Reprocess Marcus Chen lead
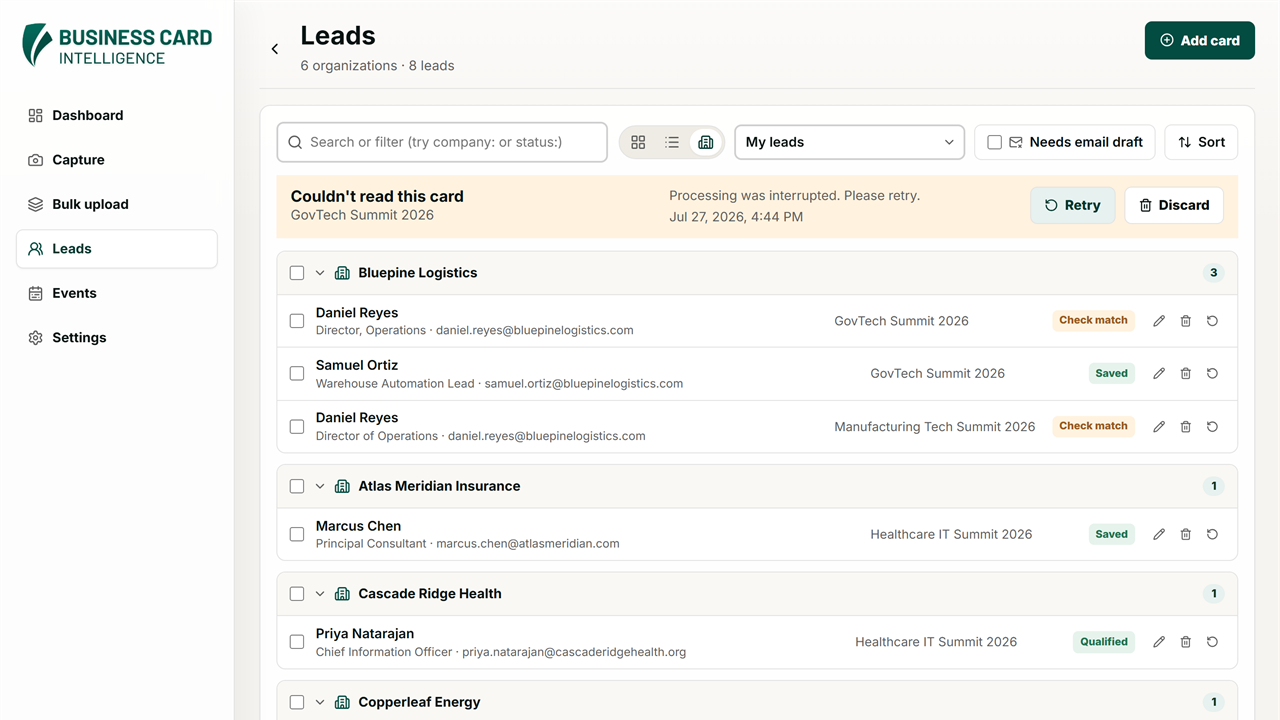Screen dimensions: 1280x720 (1212, 534)
